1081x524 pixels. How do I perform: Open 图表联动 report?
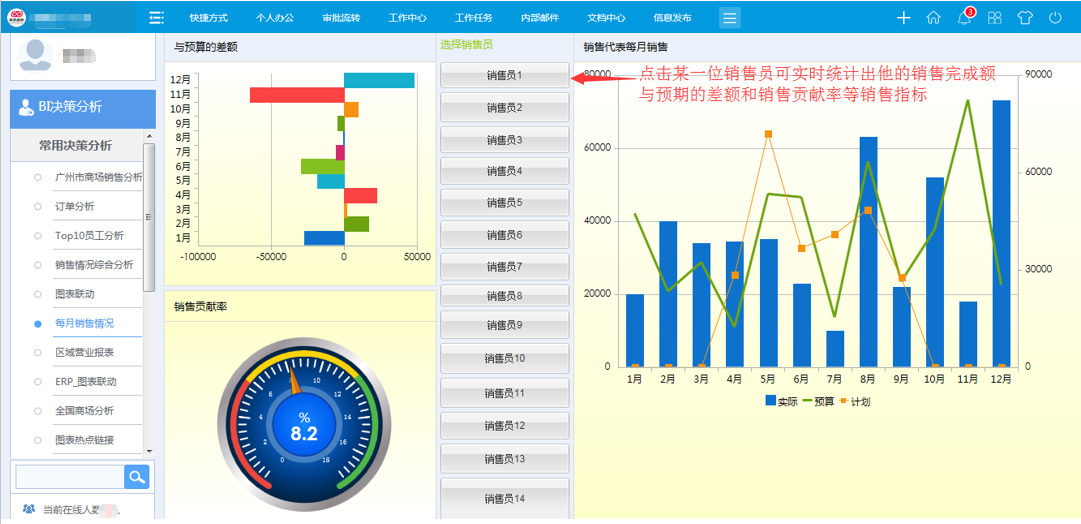click(74, 294)
